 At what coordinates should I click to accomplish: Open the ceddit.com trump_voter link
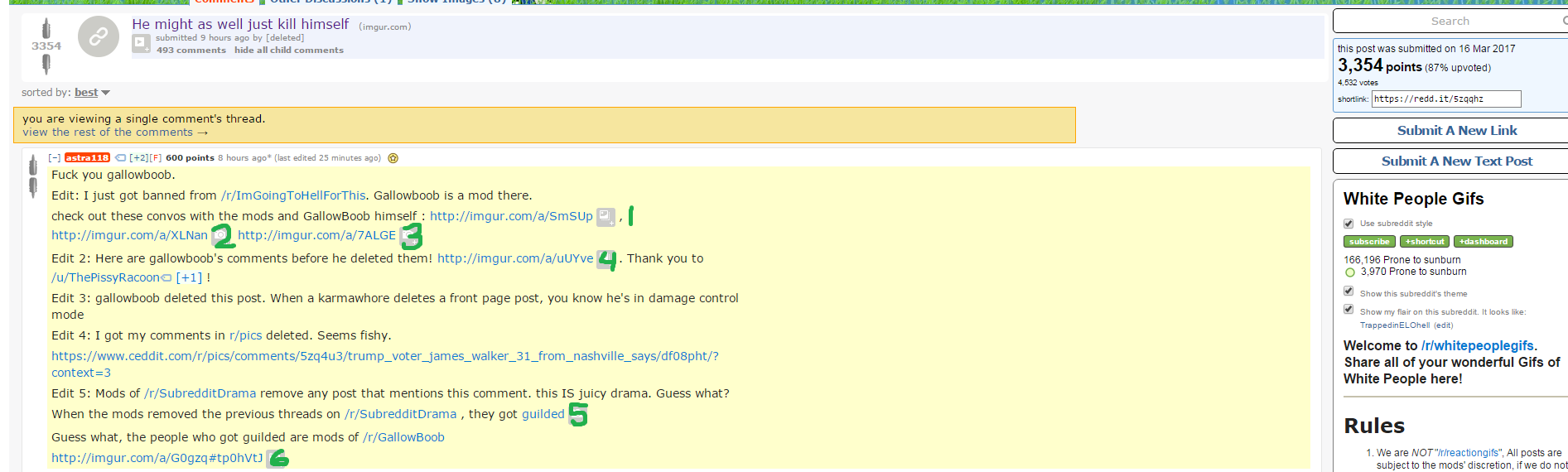[x=385, y=364]
